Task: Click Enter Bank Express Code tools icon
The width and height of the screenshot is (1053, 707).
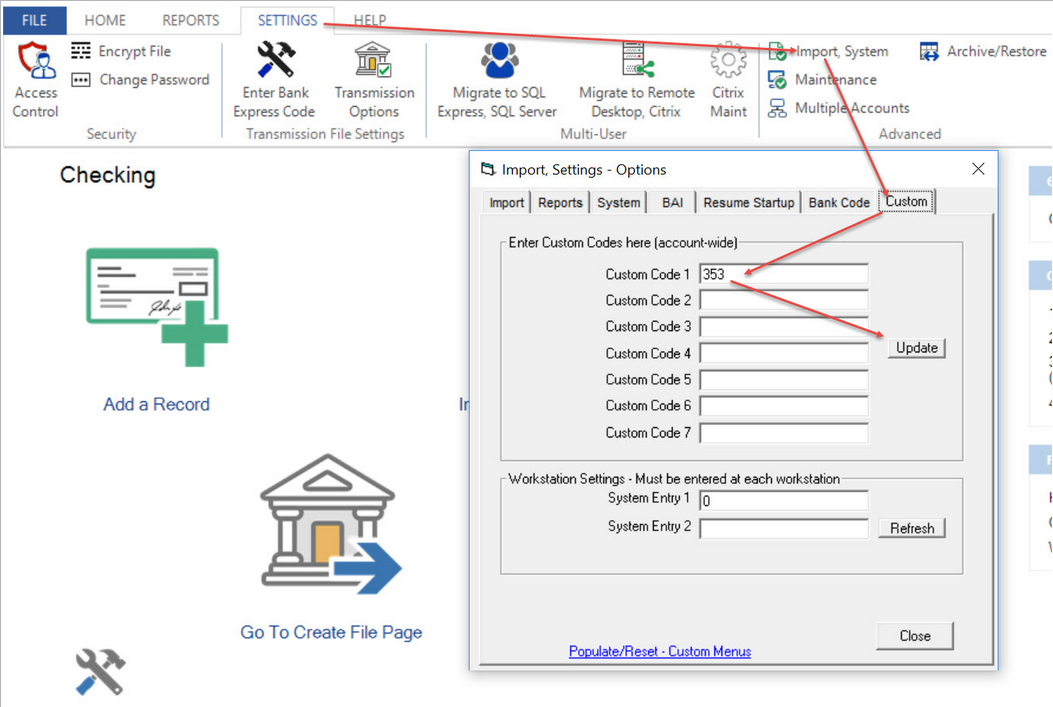Action: pyautogui.click(x=275, y=60)
